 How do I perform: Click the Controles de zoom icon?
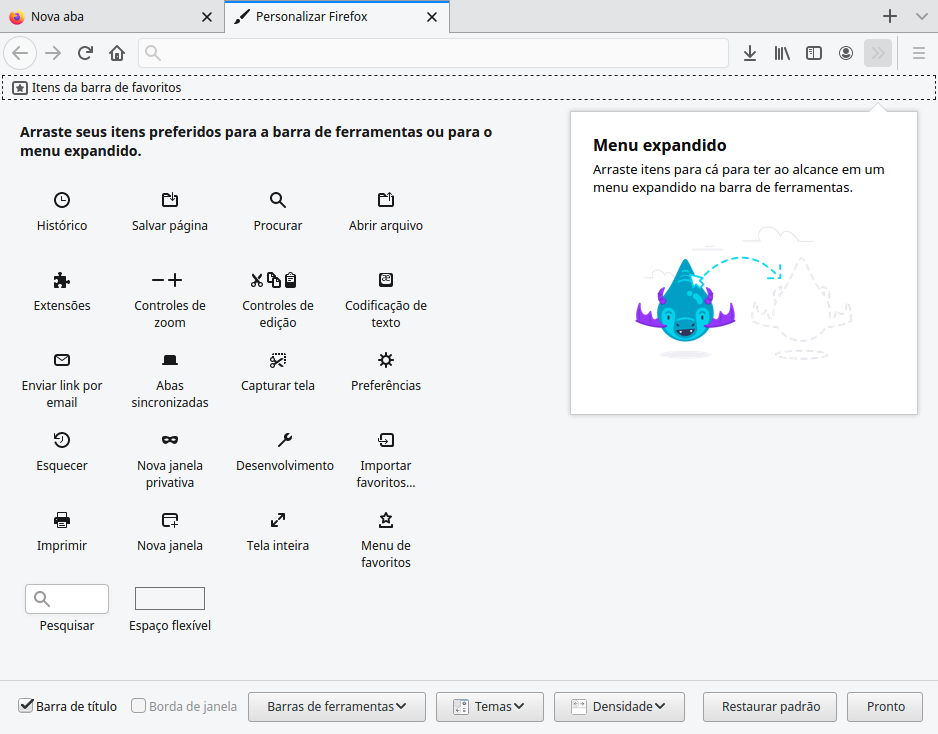point(169,280)
